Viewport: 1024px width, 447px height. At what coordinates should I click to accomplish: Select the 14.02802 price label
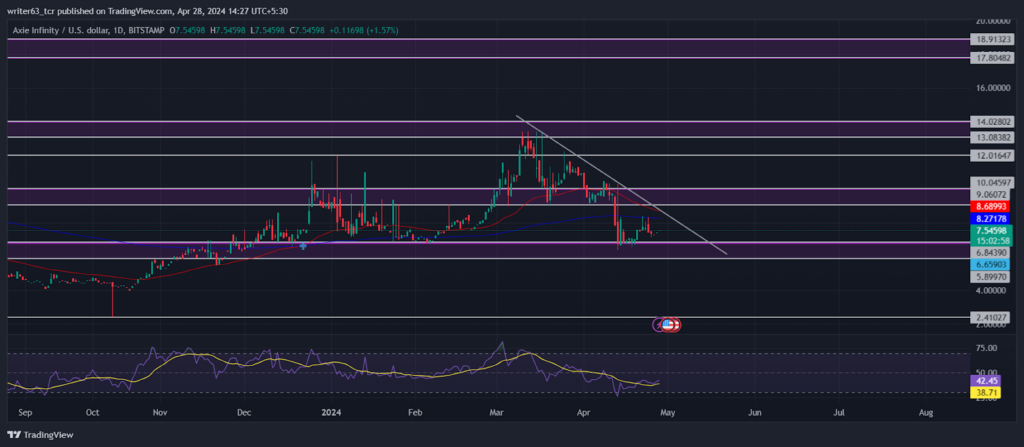pyautogui.click(x=990, y=122)
